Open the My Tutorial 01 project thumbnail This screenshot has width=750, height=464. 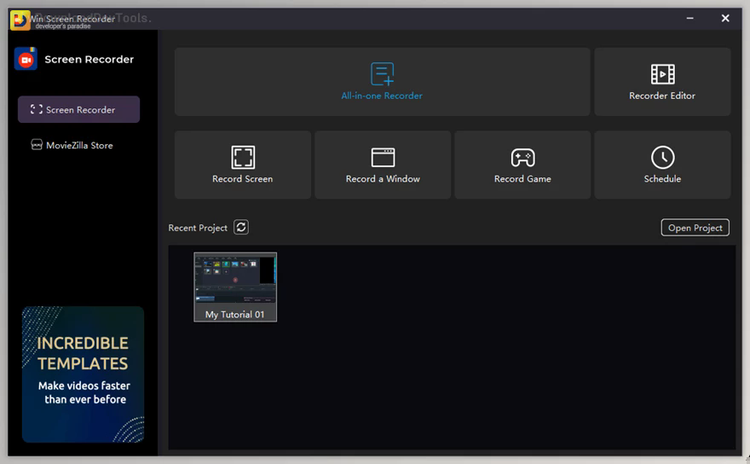[235, 287]
